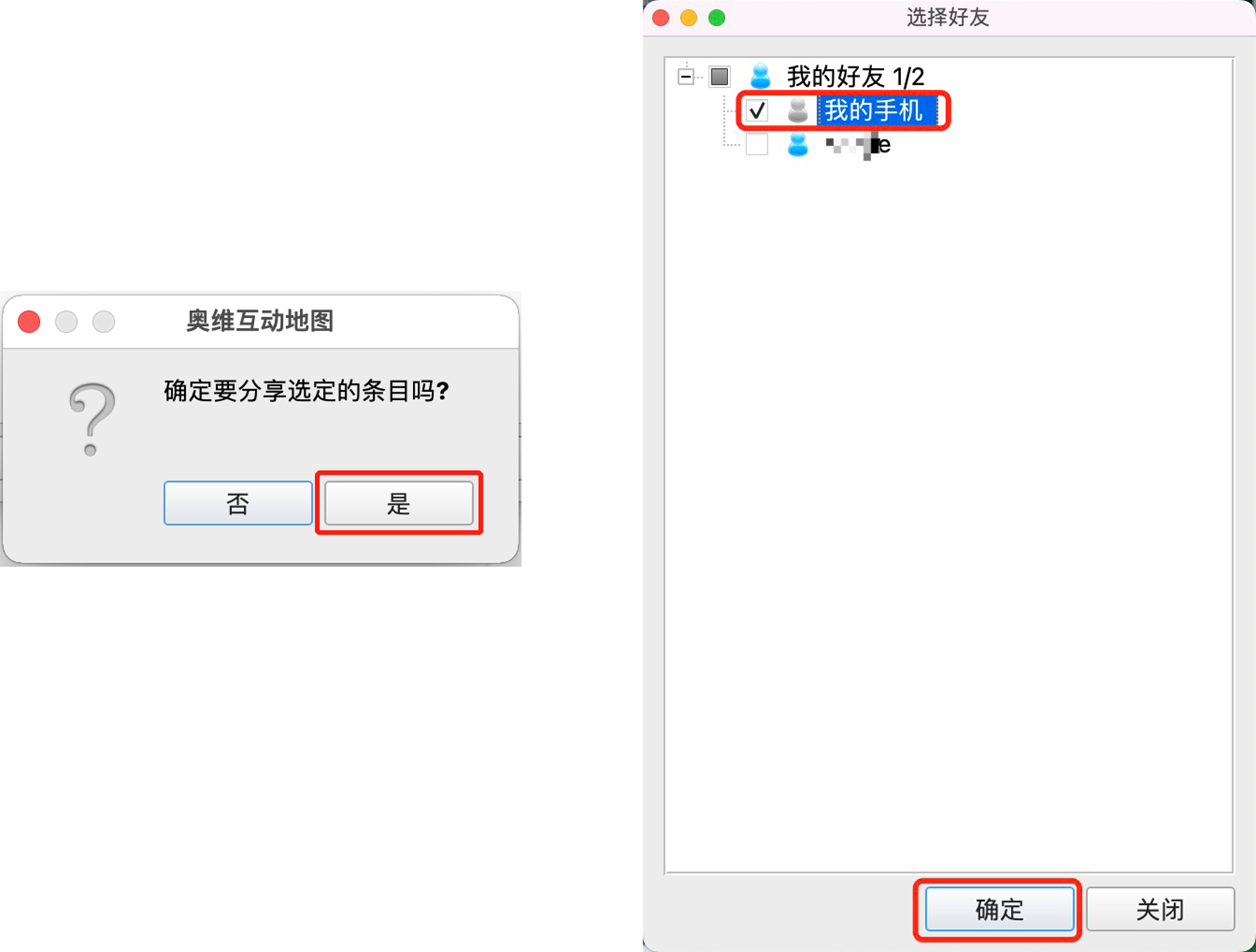Close the 奥维互动地图 dialog with the red button
Screen dimensions: 1256x952
(29, 322)
